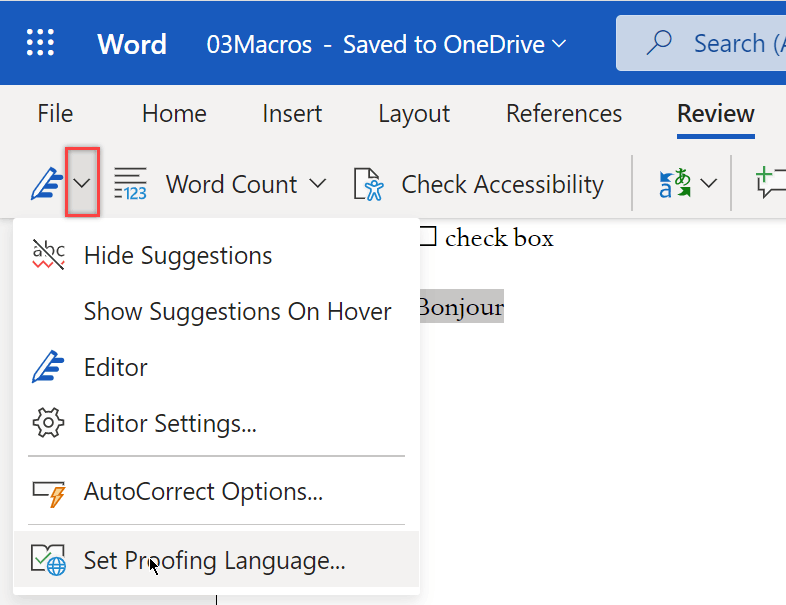Click the Search box
The width and height of the screenshot is (786, 605).
[701, 43]
